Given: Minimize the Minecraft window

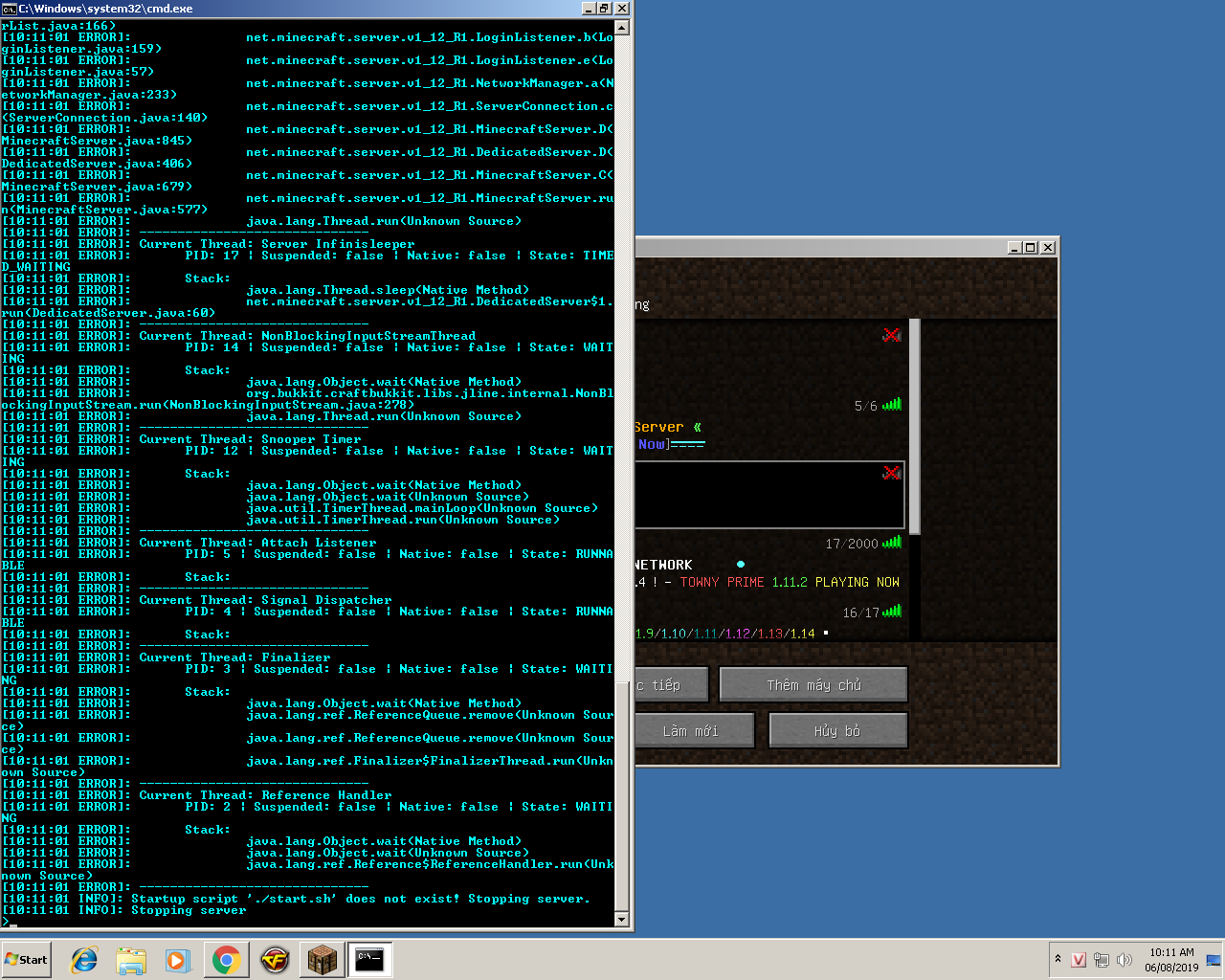Looking at the screenshot, I should (x=1014, y=247).
